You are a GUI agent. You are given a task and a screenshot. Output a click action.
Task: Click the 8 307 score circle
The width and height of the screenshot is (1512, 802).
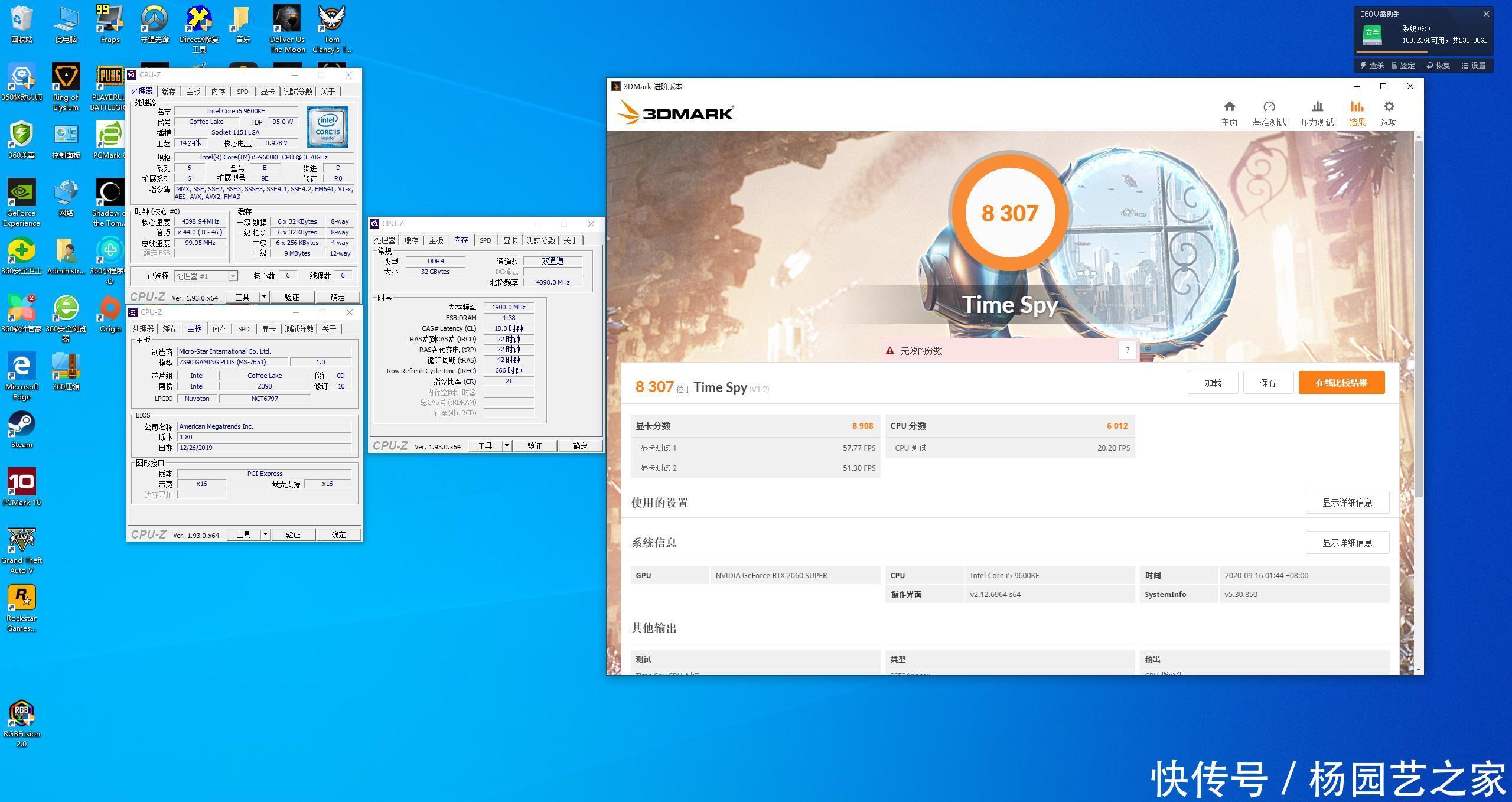[x=1009, y=213]
